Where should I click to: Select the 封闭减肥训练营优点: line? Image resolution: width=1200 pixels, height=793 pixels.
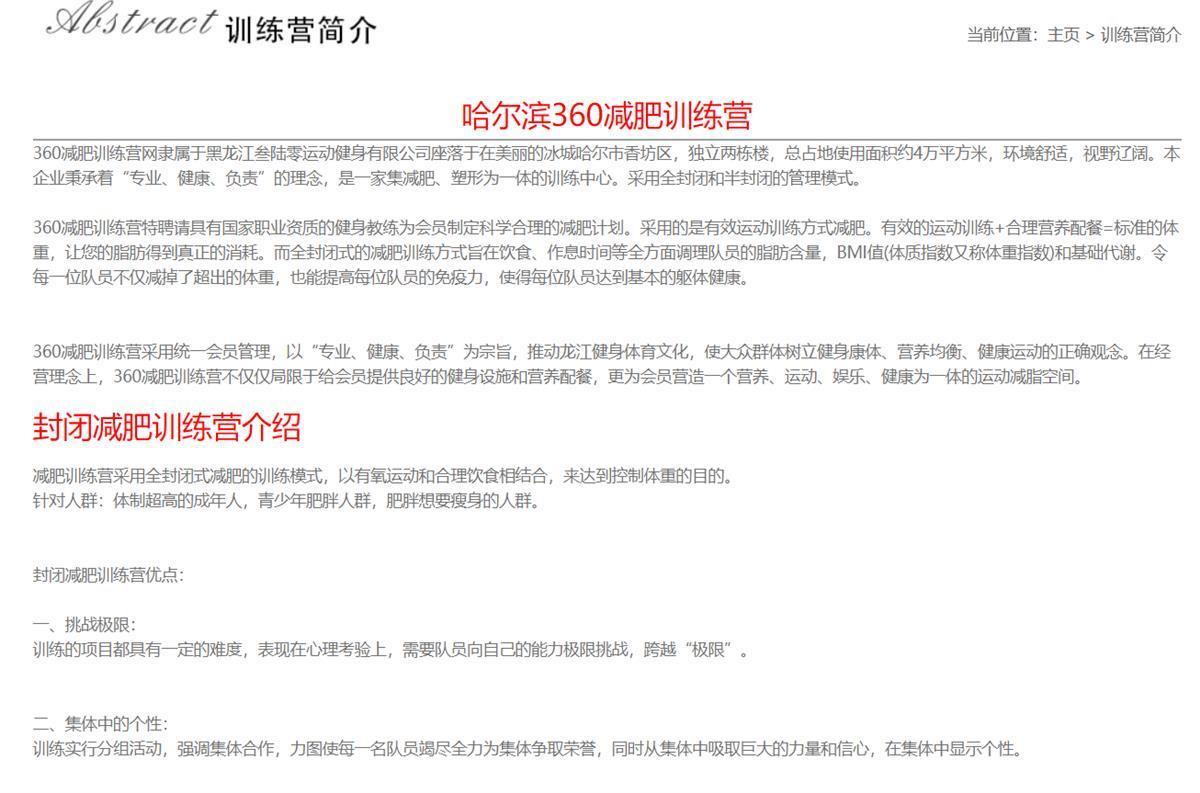coord(108,575)
